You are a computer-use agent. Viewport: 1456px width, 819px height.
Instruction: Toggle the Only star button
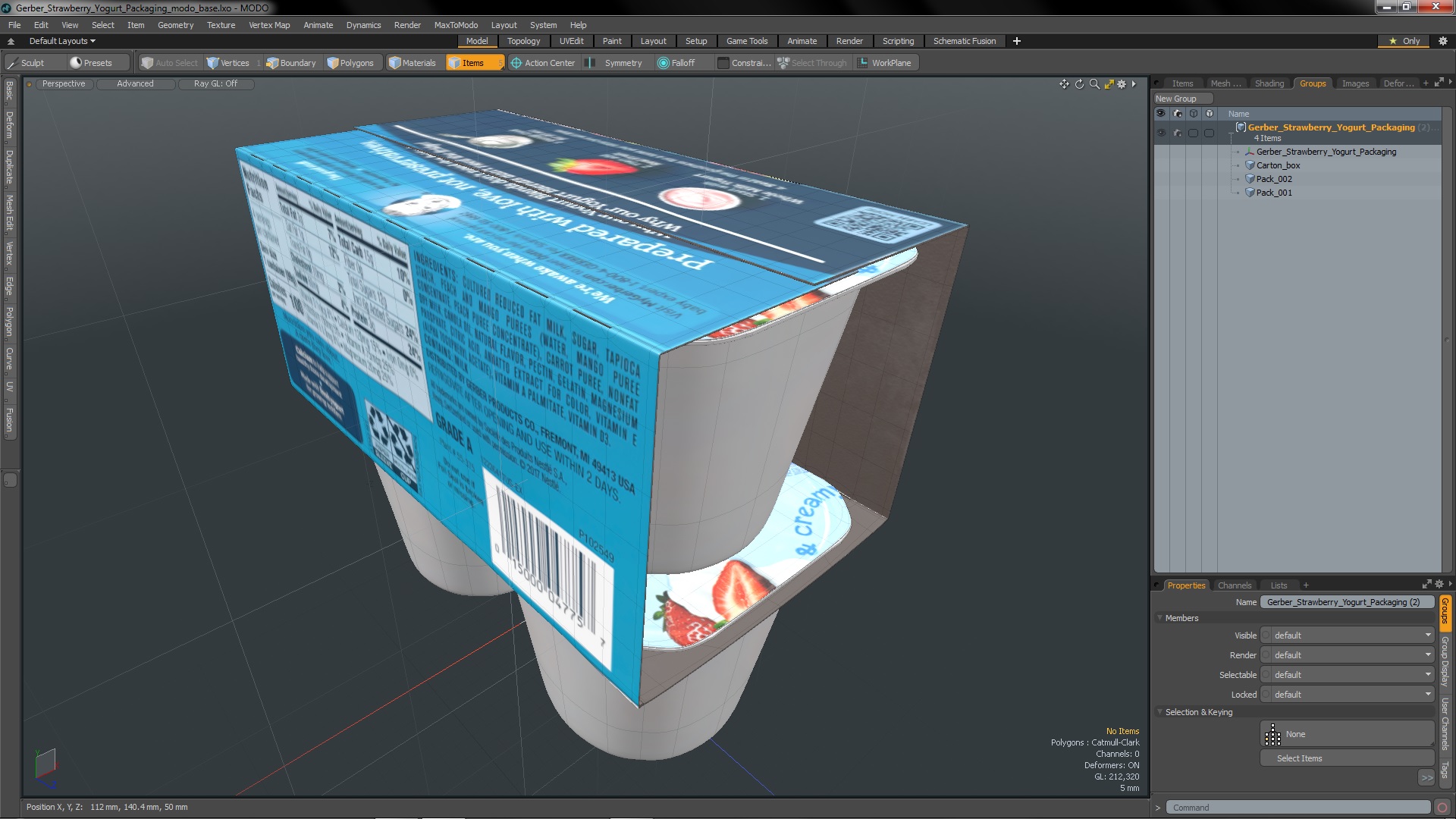[1404, 41]
